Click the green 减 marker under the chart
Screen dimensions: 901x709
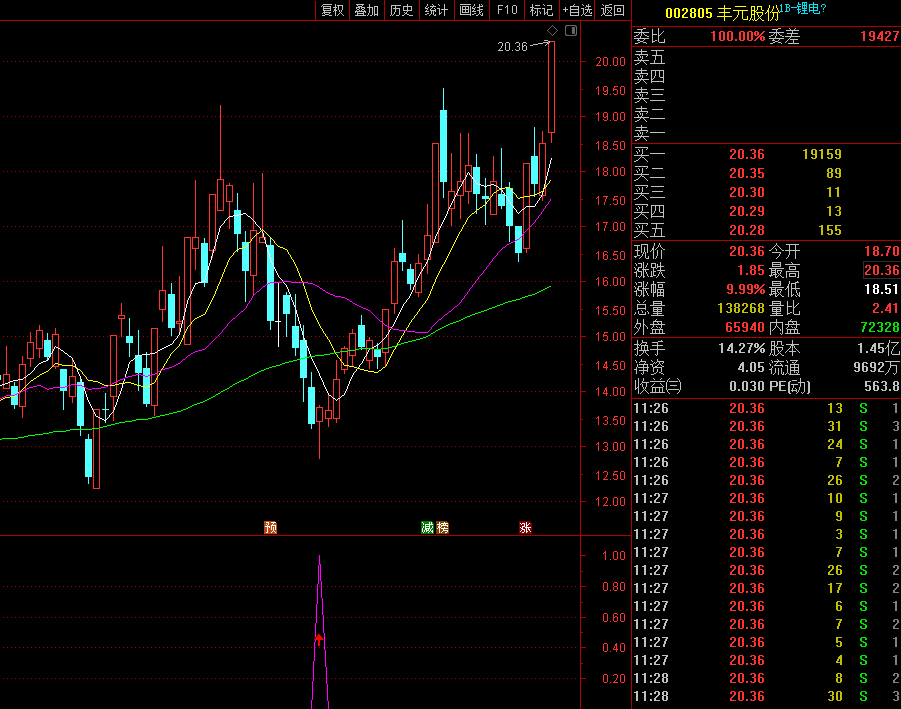428,527
